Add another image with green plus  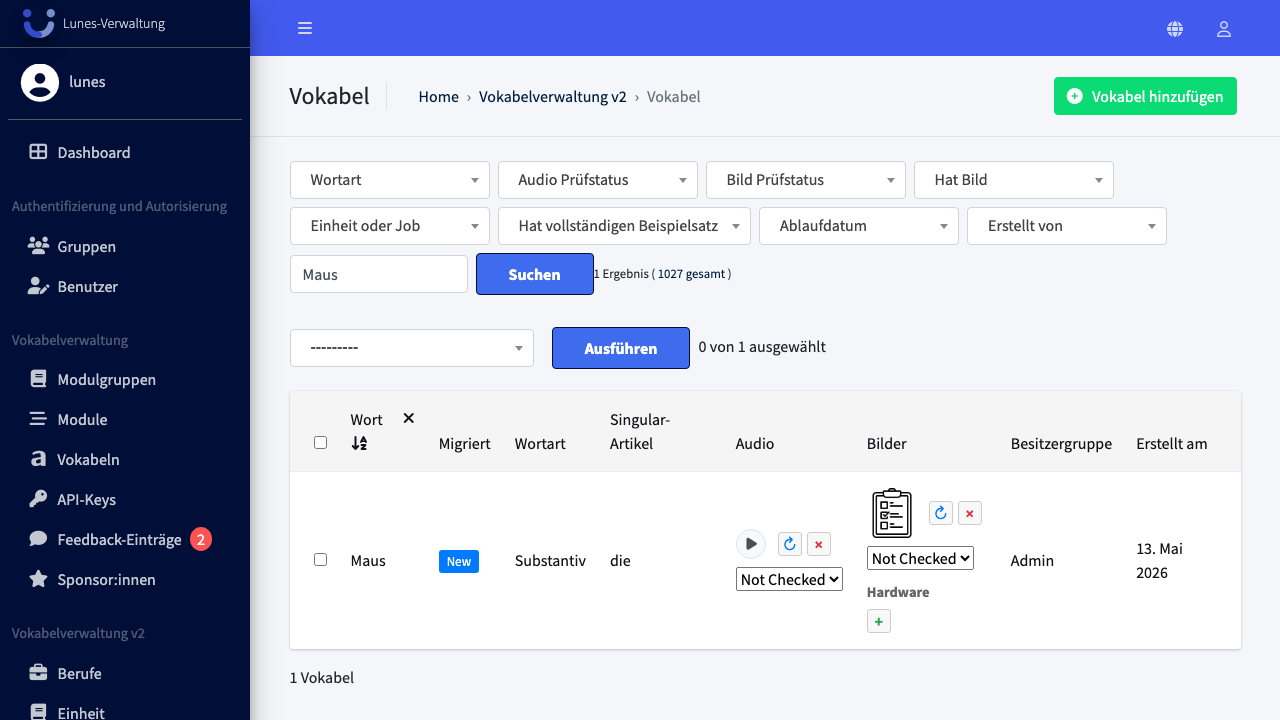879,622
